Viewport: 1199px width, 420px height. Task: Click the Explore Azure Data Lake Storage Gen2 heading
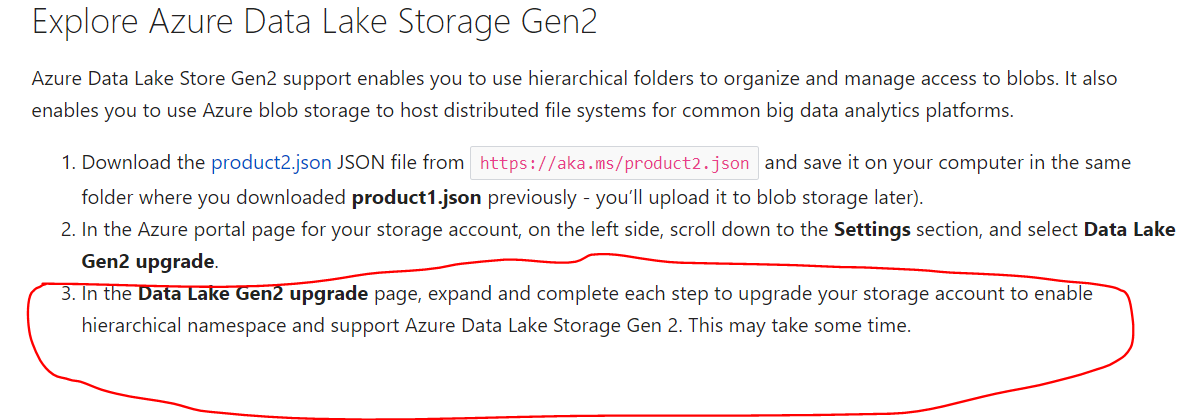(314, 22)
